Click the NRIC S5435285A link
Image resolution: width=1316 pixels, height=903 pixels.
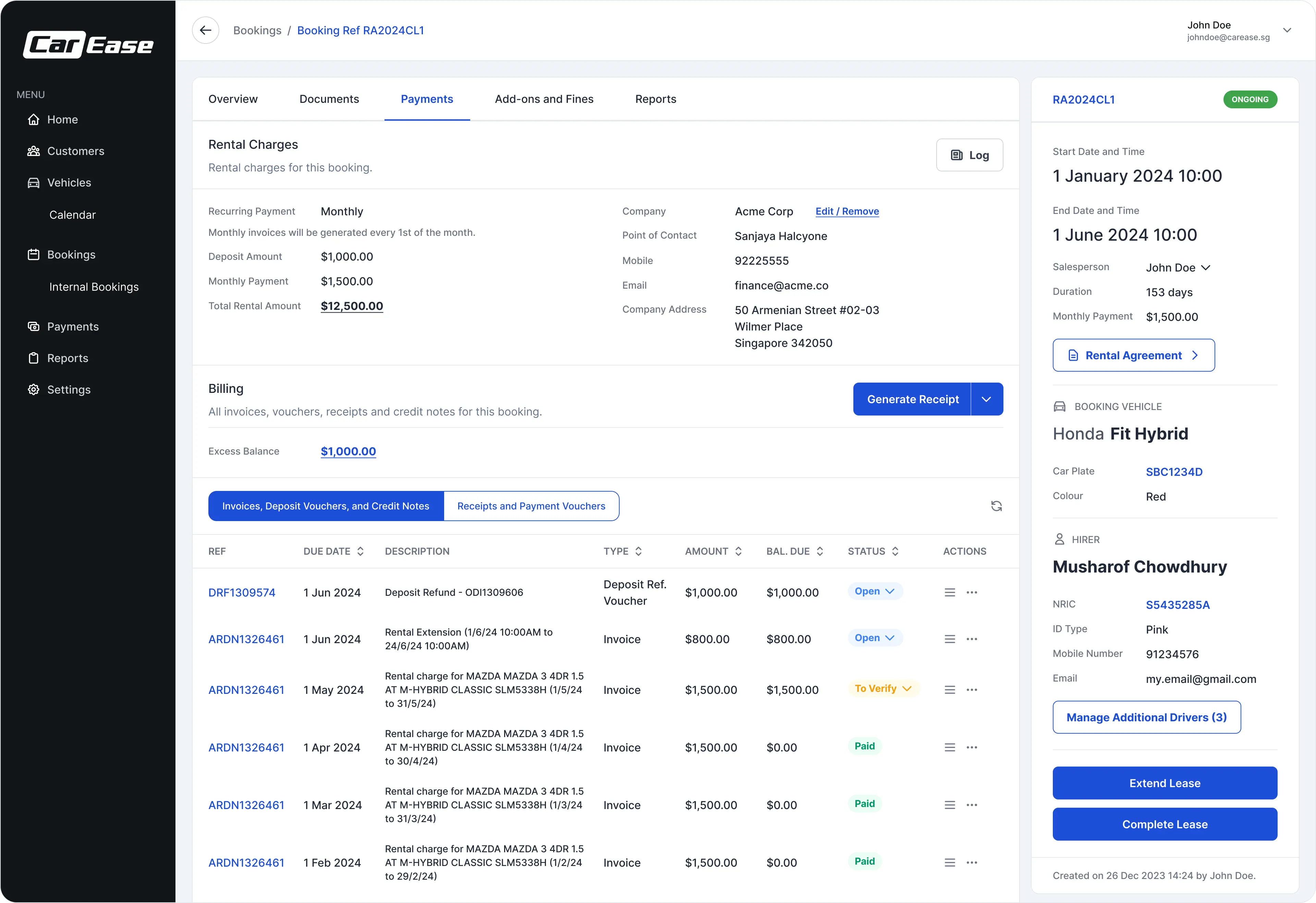(x=1178, y=605)
